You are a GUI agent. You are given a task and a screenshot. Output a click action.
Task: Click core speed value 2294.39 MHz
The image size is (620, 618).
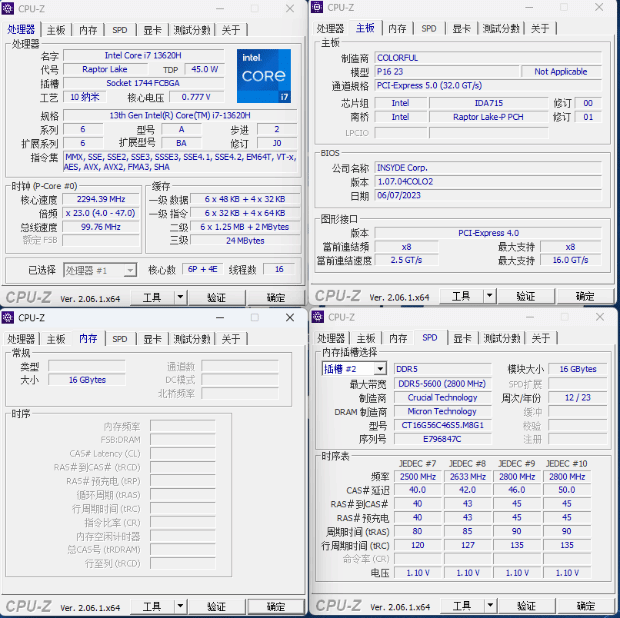(x=101, y=199)
